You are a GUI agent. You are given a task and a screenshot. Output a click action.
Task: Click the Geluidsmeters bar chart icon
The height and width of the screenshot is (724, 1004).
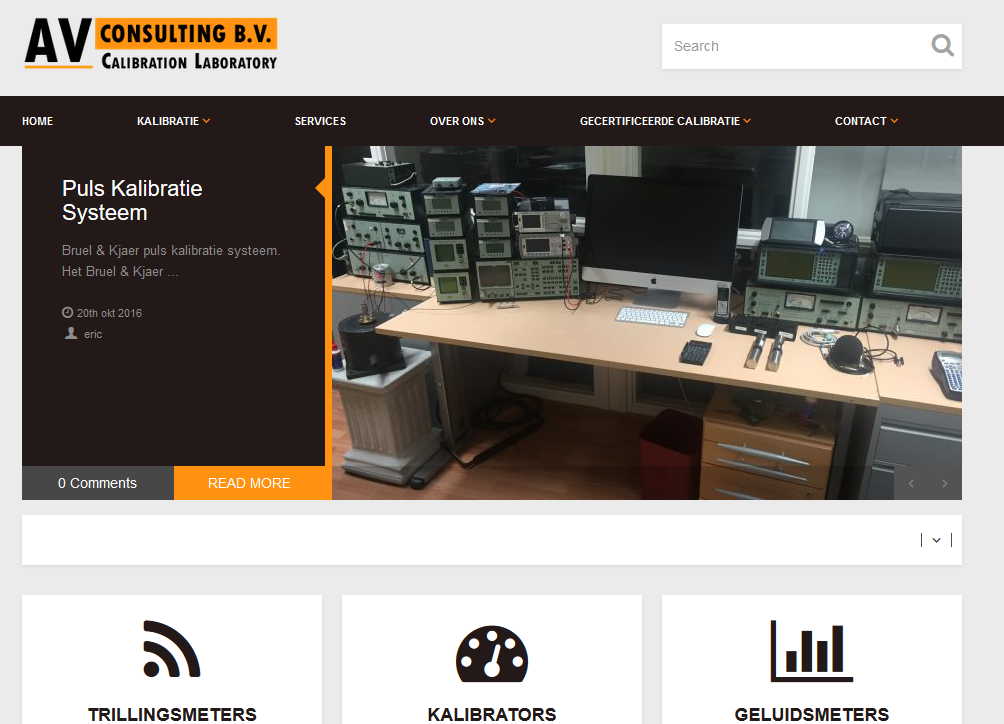811,650
